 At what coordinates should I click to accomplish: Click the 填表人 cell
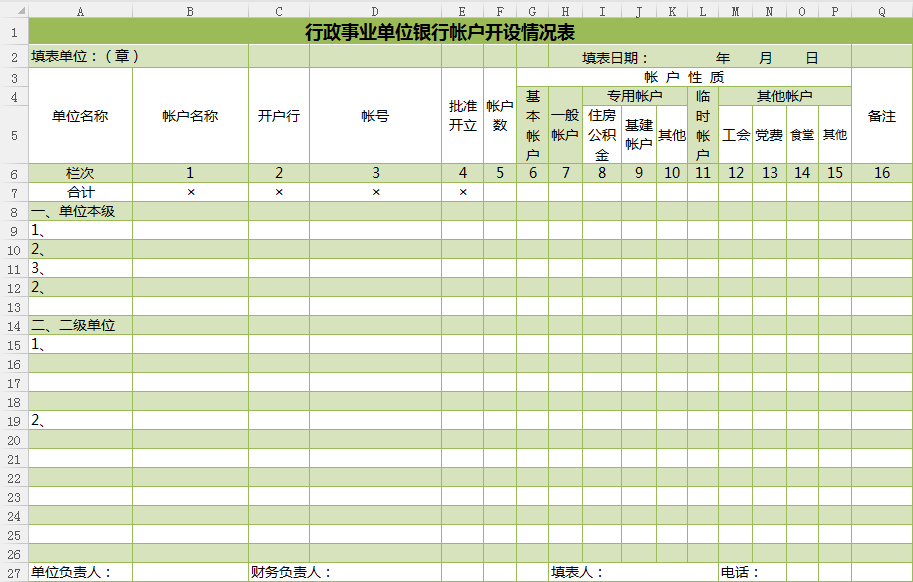click(x=578, y=573)
